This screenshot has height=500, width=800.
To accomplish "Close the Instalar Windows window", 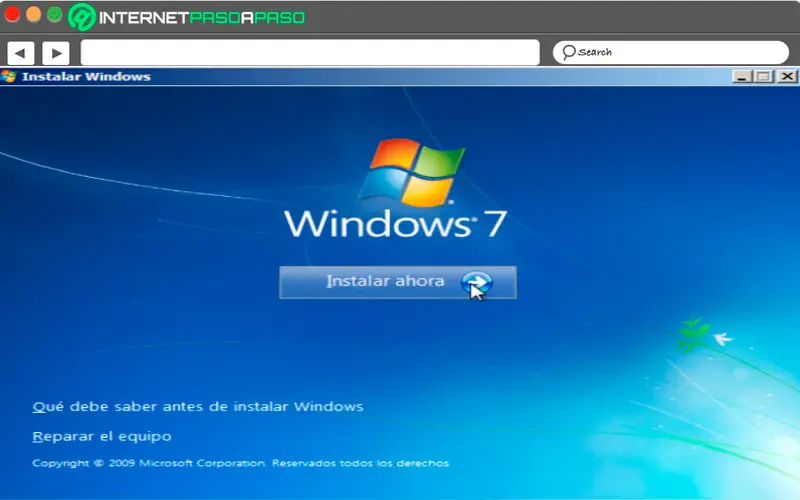I will click(787, 77).
